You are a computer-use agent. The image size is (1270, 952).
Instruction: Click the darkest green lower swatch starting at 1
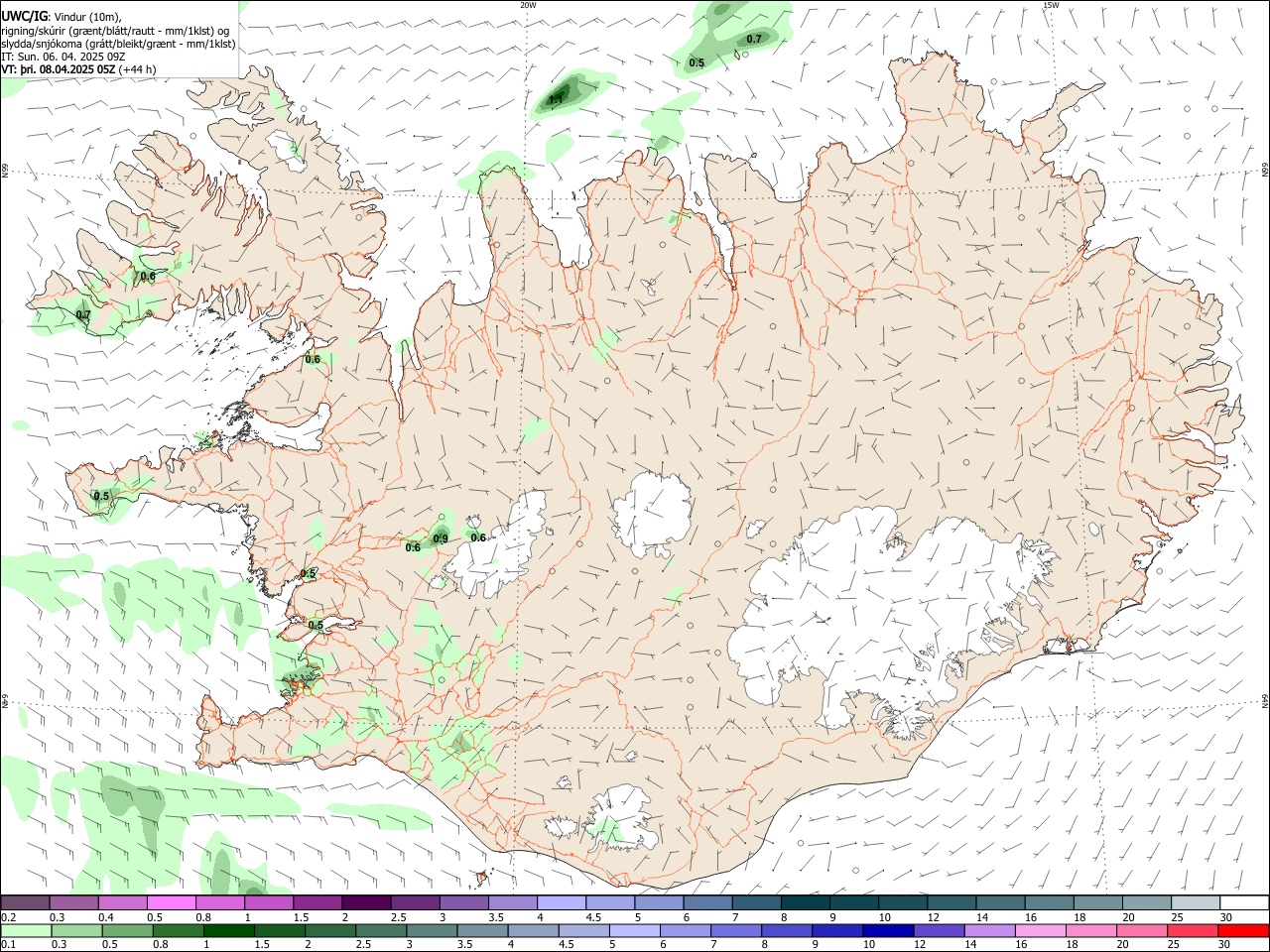(x=229, y=931)
